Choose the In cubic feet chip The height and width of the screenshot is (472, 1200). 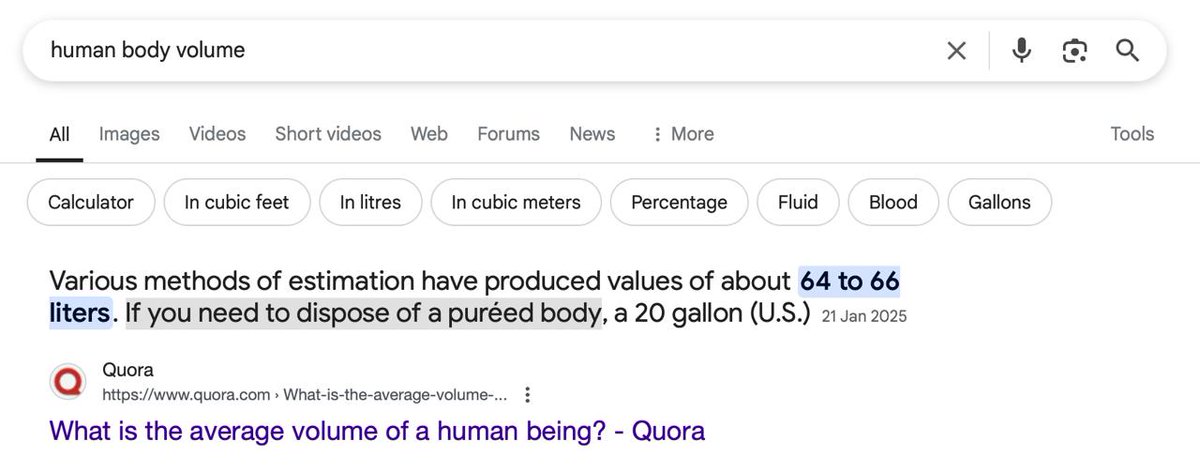[237, 202]
